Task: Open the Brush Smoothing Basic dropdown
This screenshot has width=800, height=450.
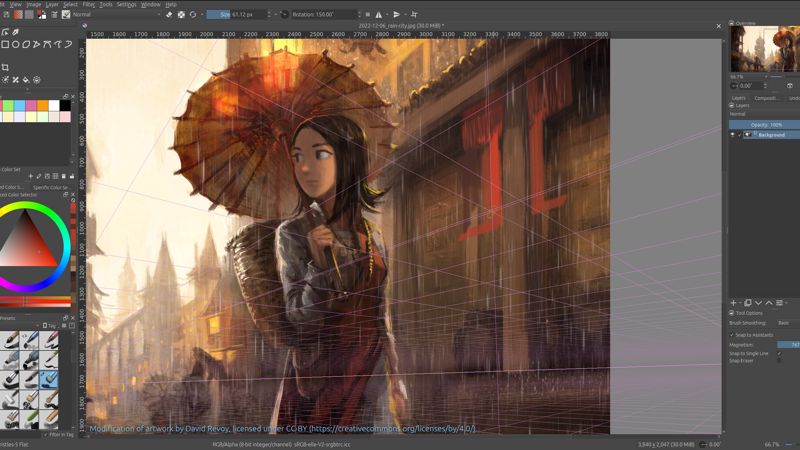Action: (x=788, y=323)
